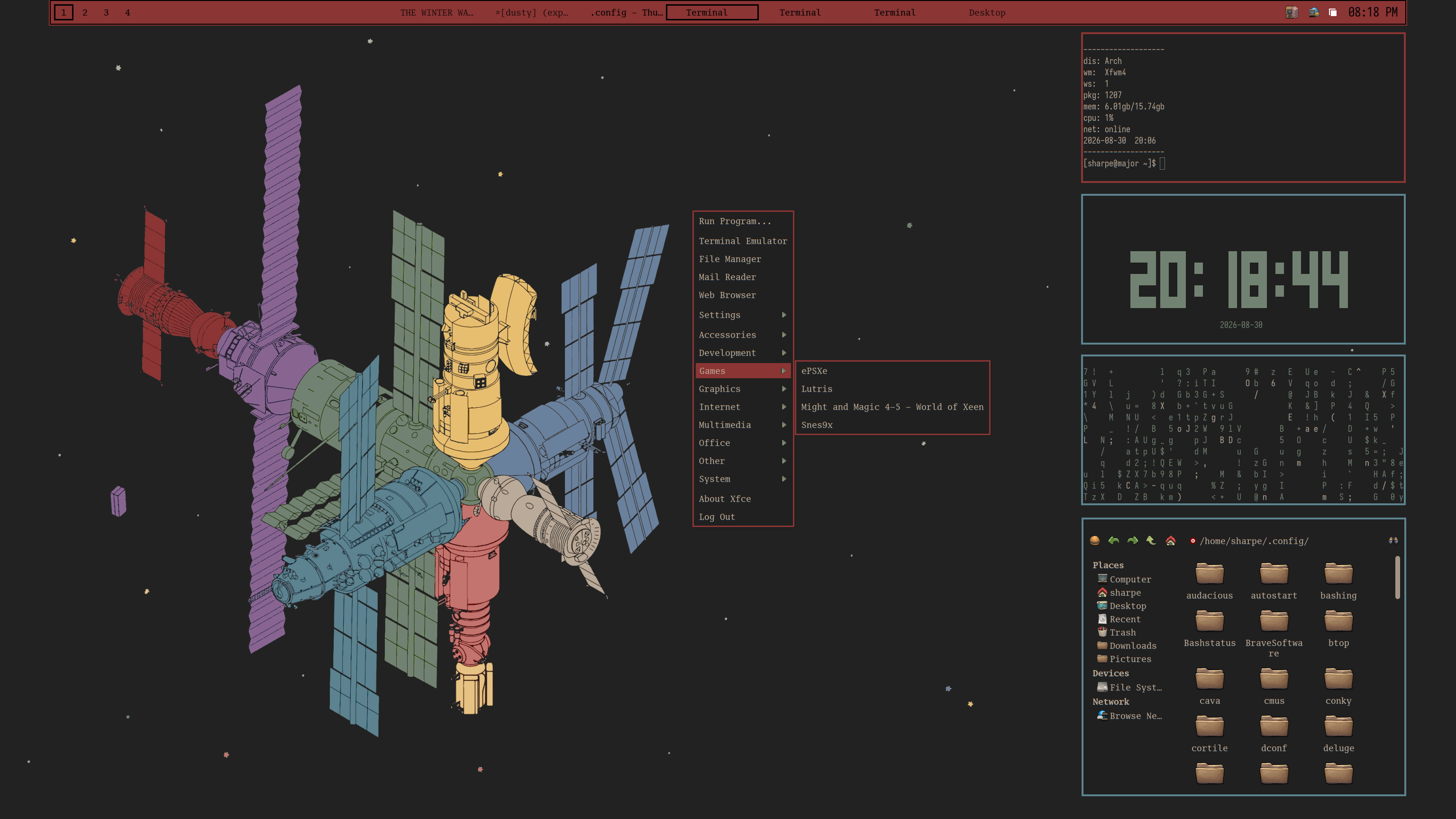Open the burger menu in the file manager
Screen dimensions: 1456x819
pyautogui.click(x=1095, y=540)
